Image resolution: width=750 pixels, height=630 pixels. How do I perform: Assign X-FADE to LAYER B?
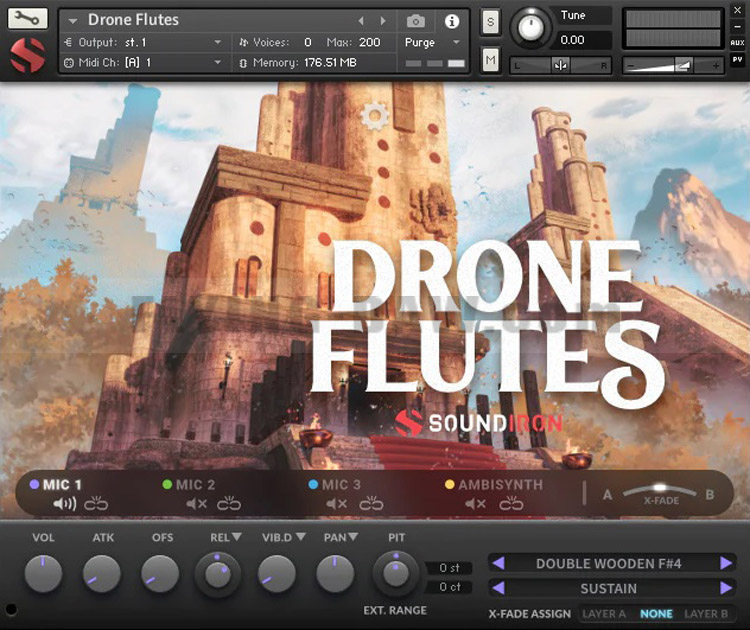coord(706,614)
